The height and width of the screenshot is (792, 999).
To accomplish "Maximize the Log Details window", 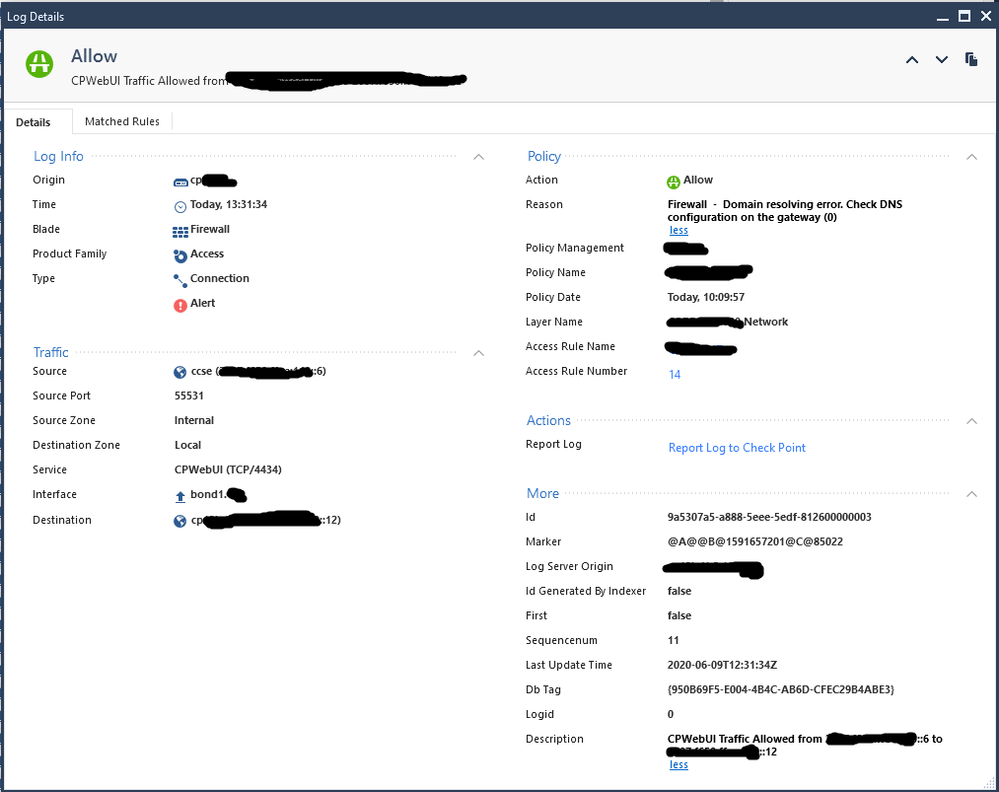I will coord(965,17).
